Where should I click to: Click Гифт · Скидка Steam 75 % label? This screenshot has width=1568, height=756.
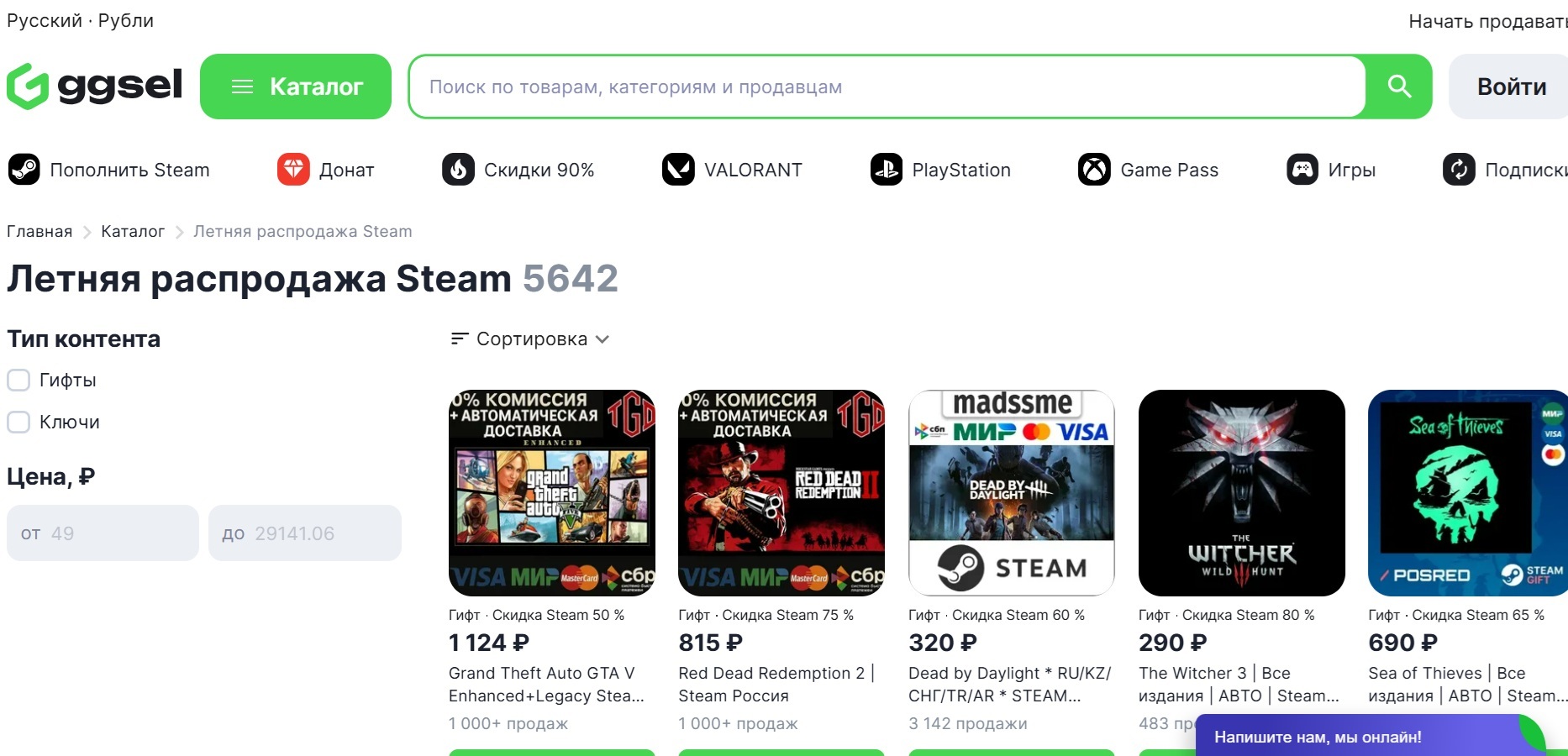(x=766, y=615)
